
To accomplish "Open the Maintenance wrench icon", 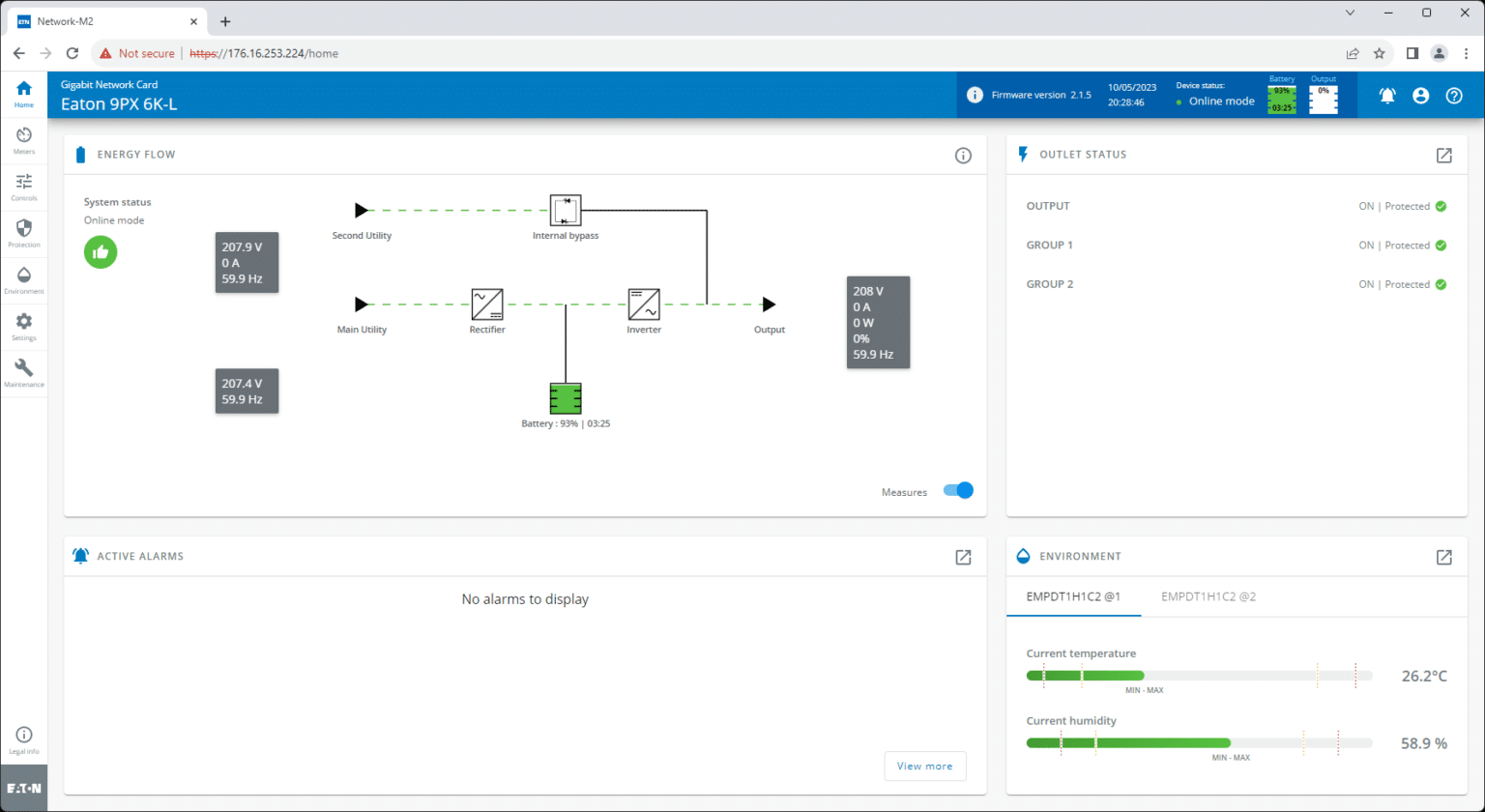I will pyautogui.click(x=23, y=373).
